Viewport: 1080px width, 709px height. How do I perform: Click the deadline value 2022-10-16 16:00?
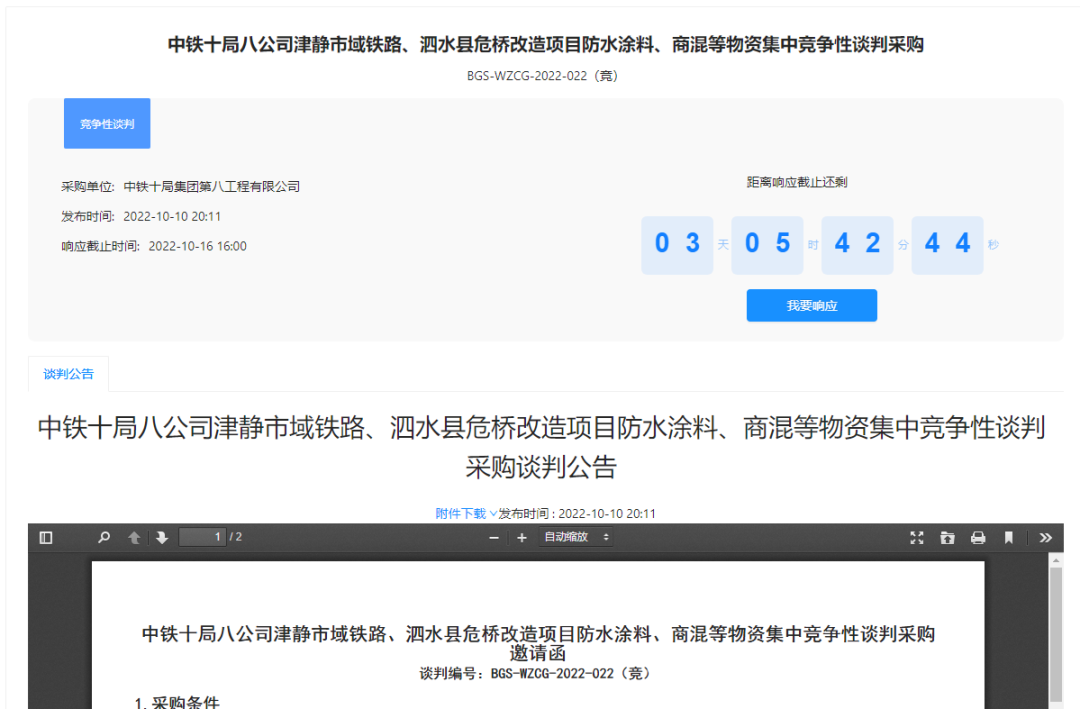pos(198,246)
